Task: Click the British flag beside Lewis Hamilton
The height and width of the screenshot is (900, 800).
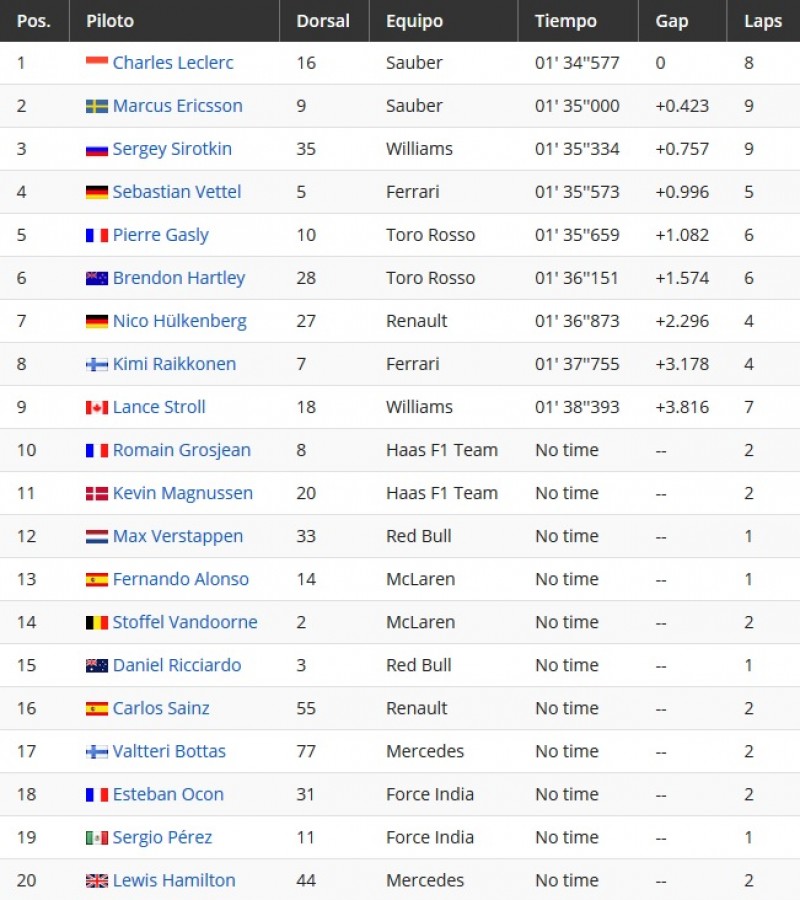Action: tap(96, 881)
